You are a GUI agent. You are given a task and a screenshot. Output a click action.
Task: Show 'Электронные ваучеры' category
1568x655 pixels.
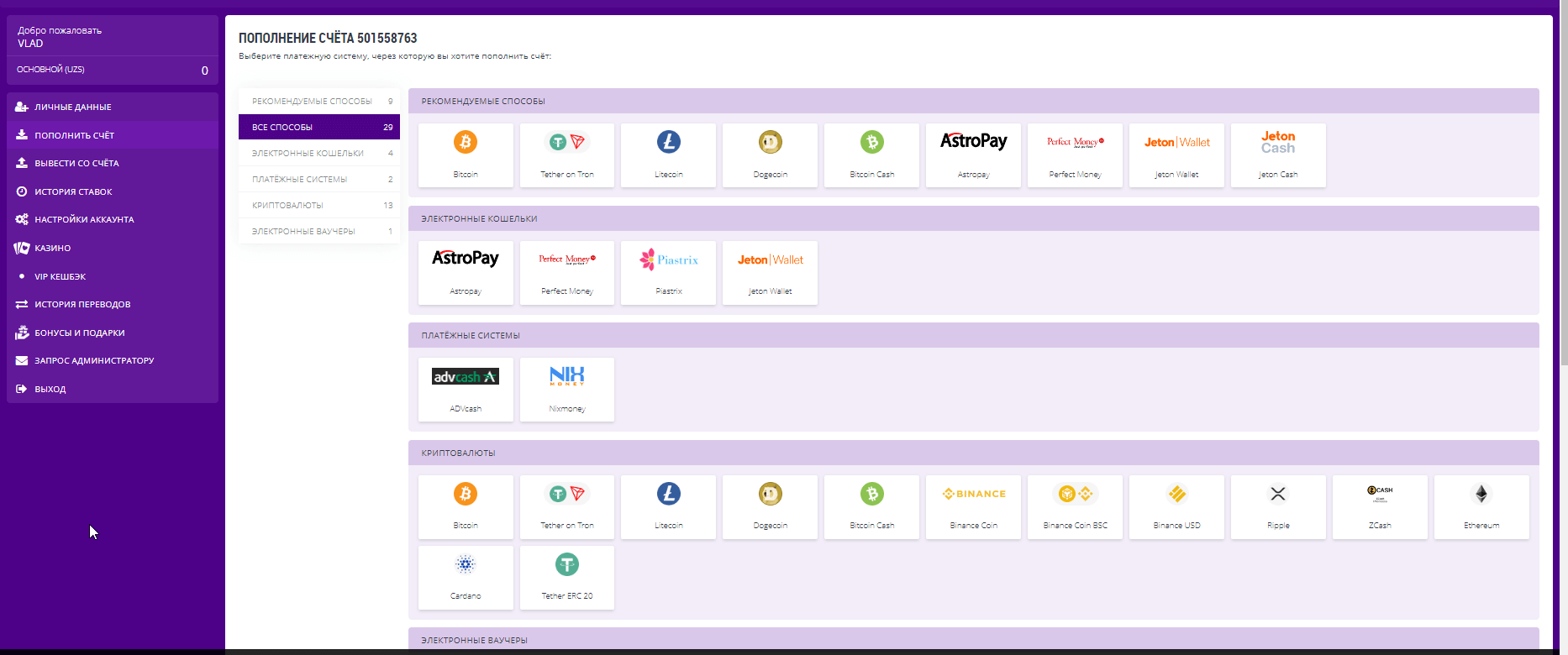318,231
